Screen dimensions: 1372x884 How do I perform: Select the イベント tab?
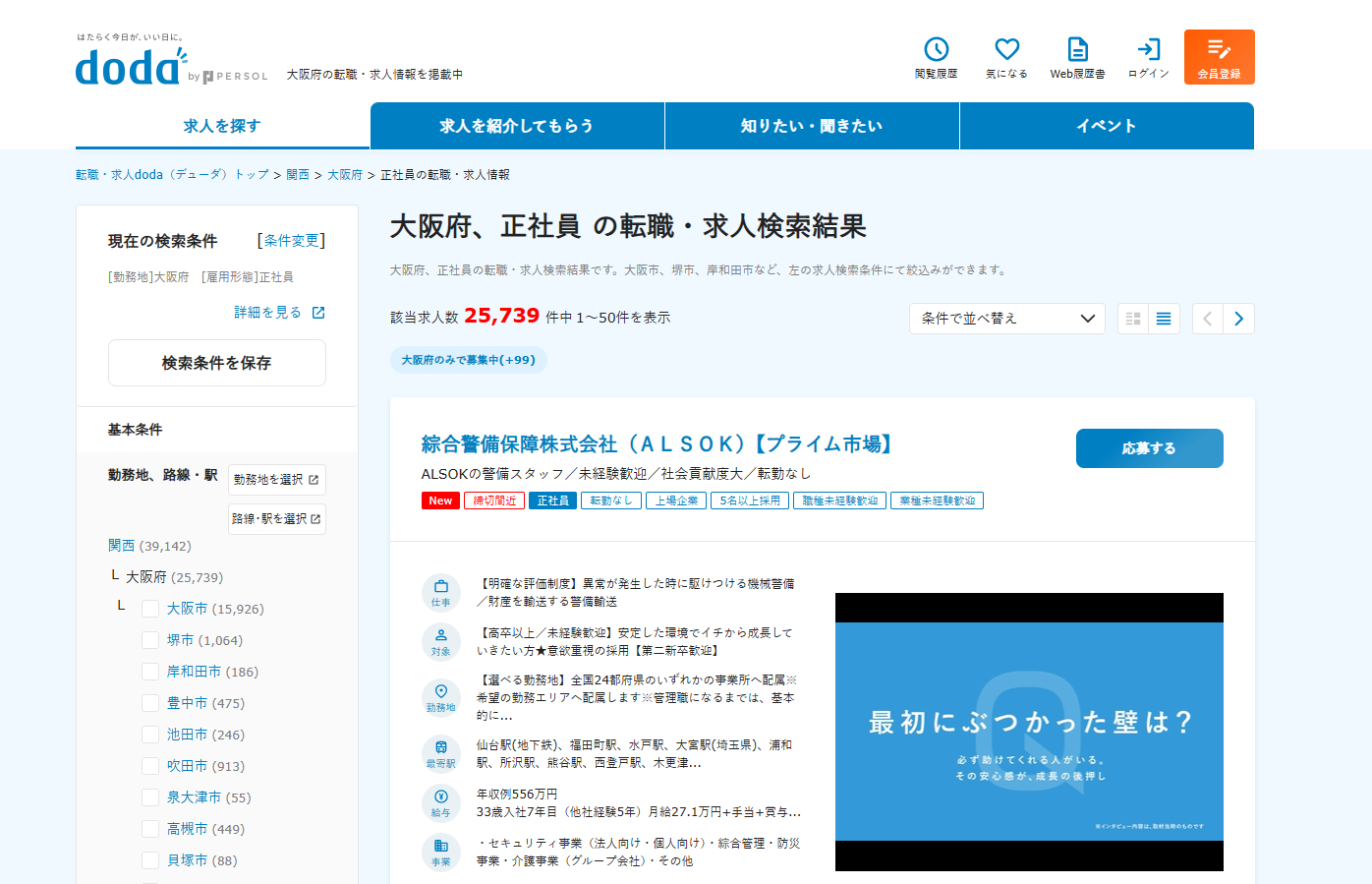[x=1107, y=126]
